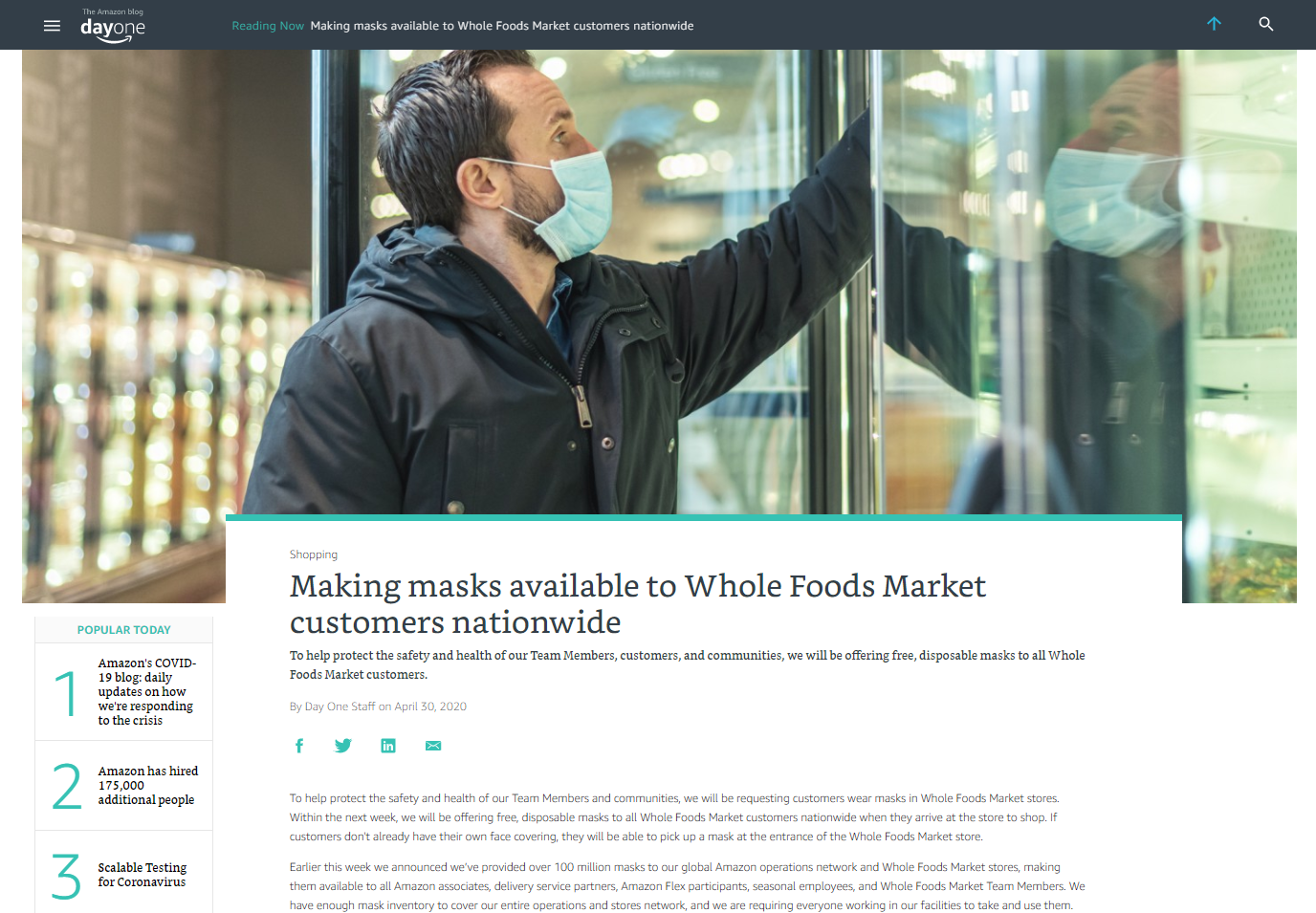Share the article via email icon

tap(433, 746)
